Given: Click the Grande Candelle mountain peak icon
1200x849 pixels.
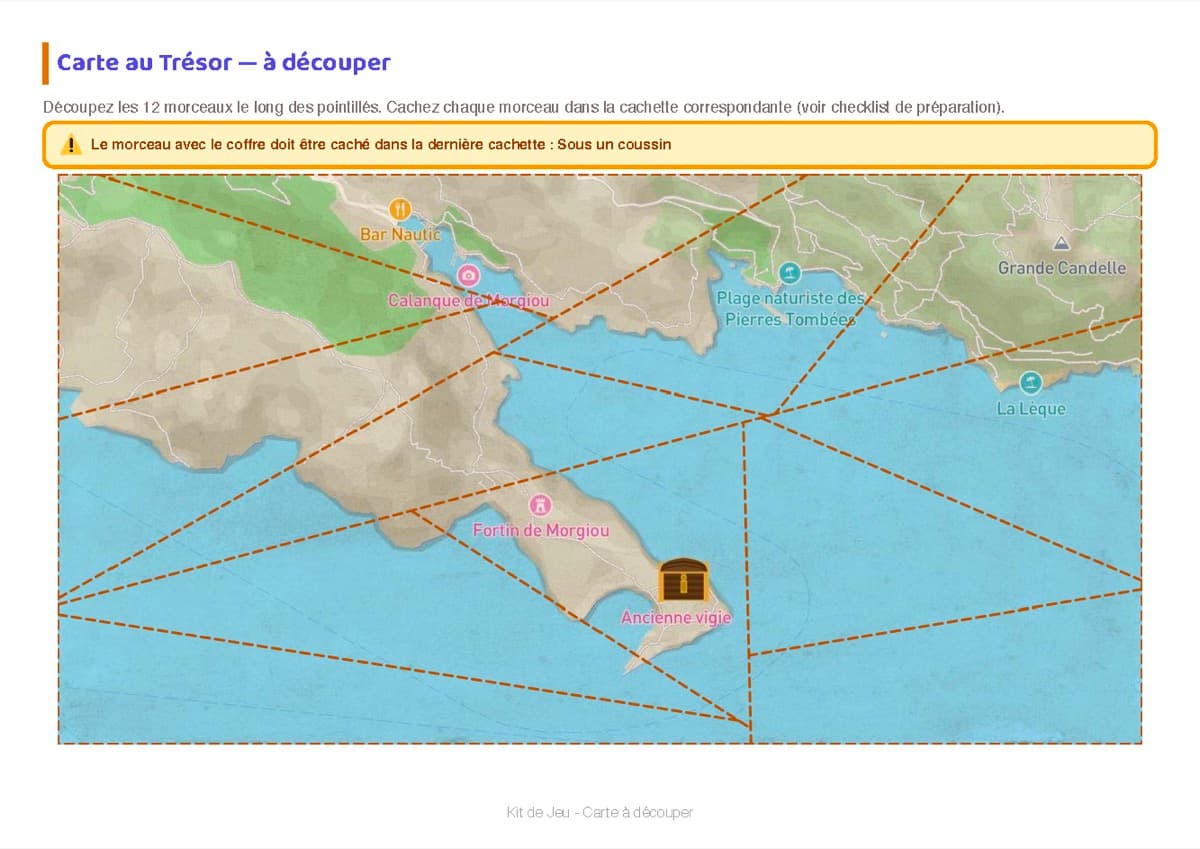Looking at the screenshot, I should [x=1061, y=243].
